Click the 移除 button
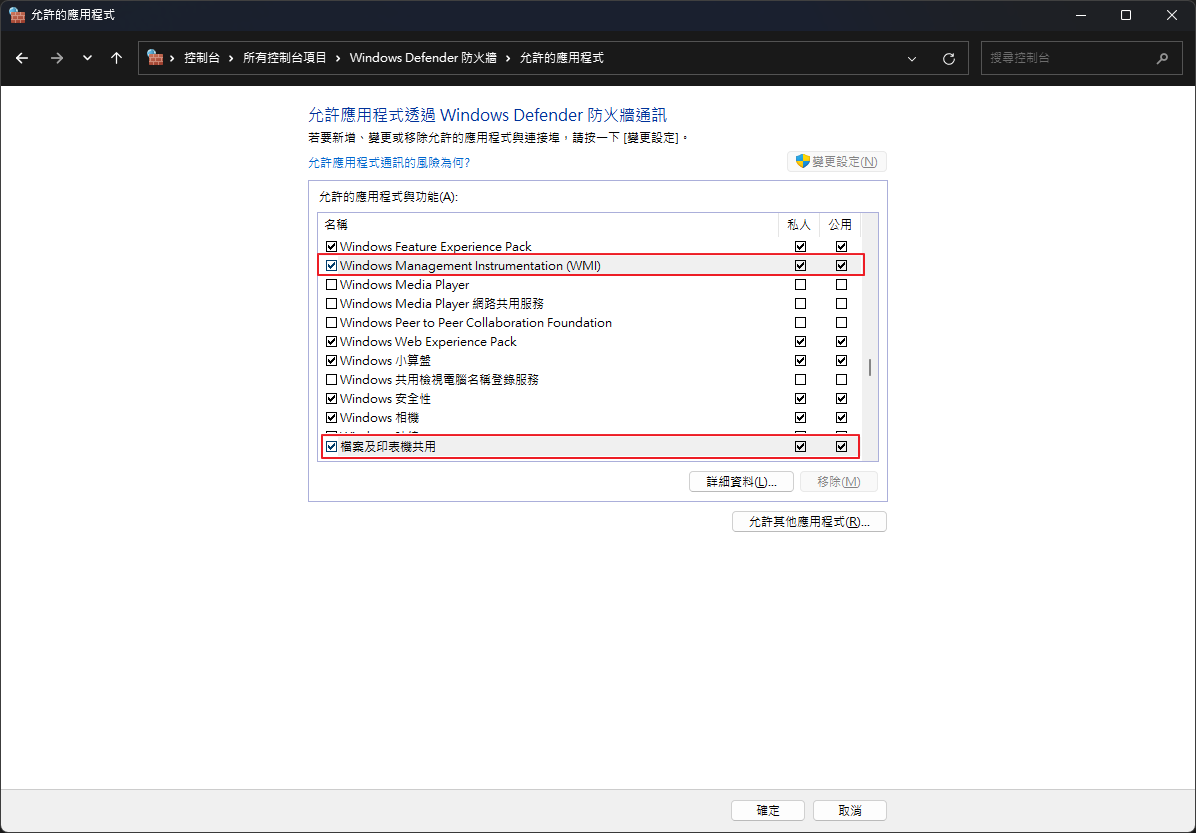The width and height of the screenshot is (1196, 833). (838, 481)
